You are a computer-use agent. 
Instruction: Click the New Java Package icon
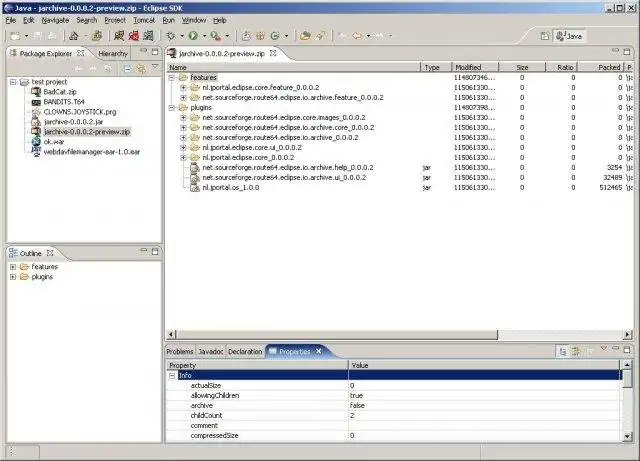tap(260, 36)
